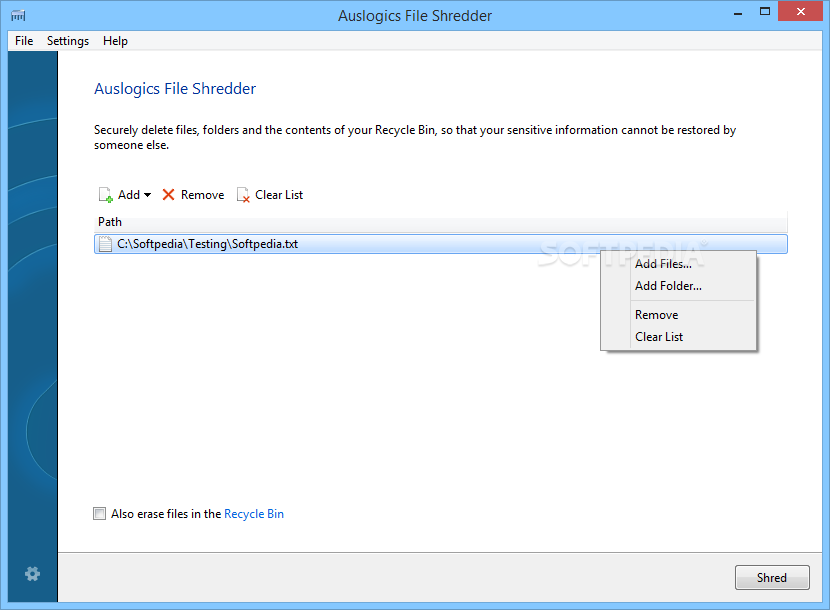Open the Recycle Bin link
This screenshot has height=610, width=830.
pyautogui.click(x=254, y=514)
